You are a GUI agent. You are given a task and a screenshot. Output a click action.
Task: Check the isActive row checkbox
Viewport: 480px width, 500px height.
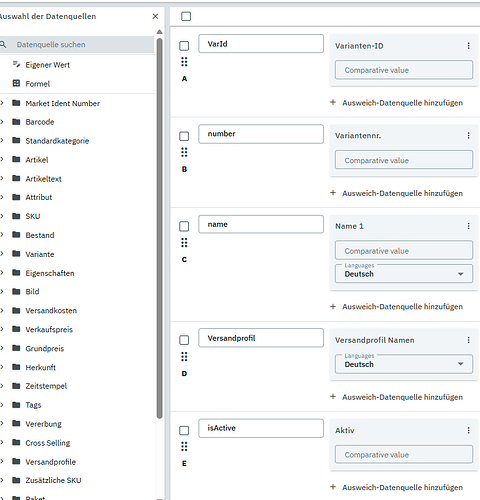click(x=184, y=430)
